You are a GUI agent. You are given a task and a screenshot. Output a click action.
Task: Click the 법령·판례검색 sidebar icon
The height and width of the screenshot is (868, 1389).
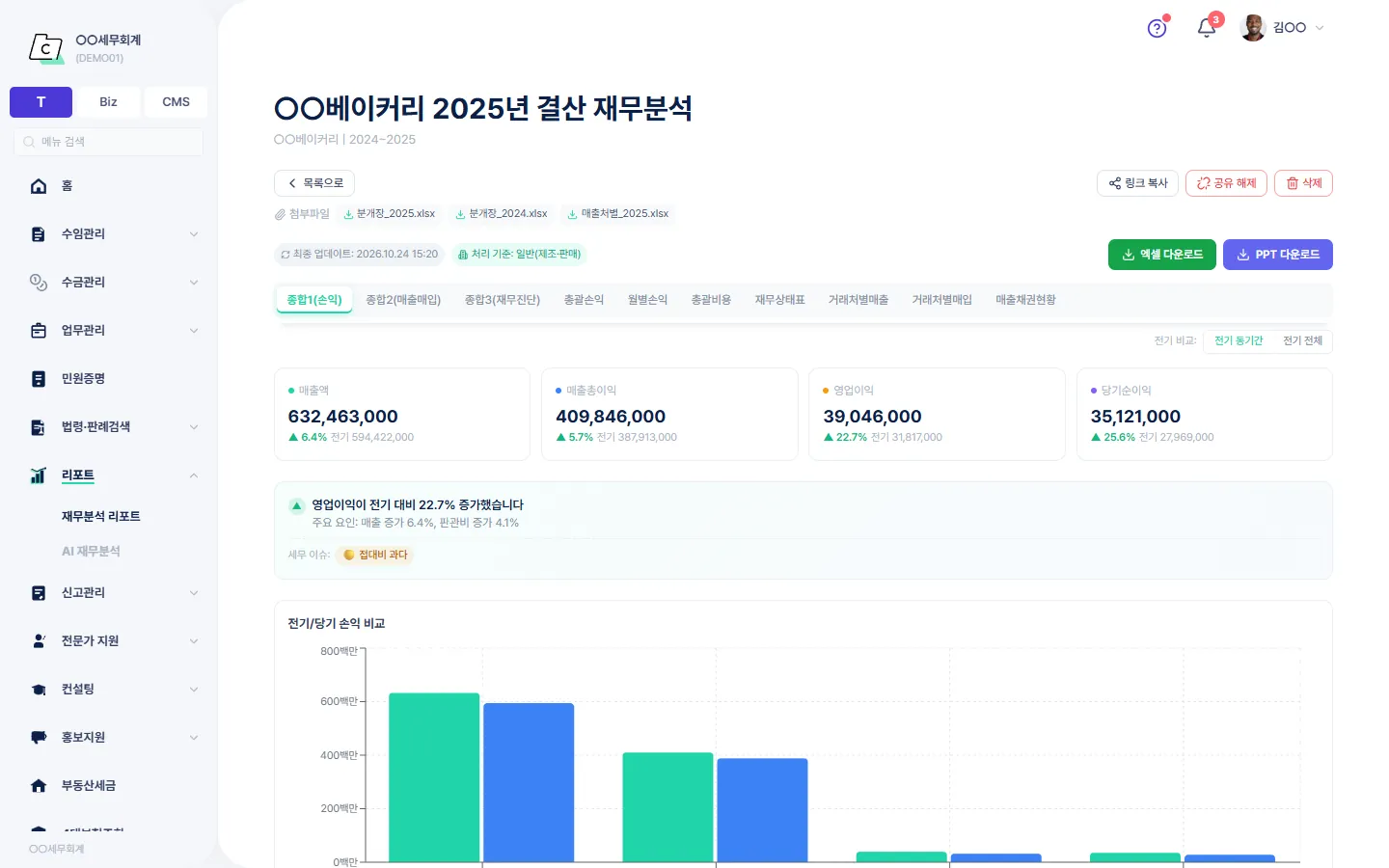click(39, 427)
